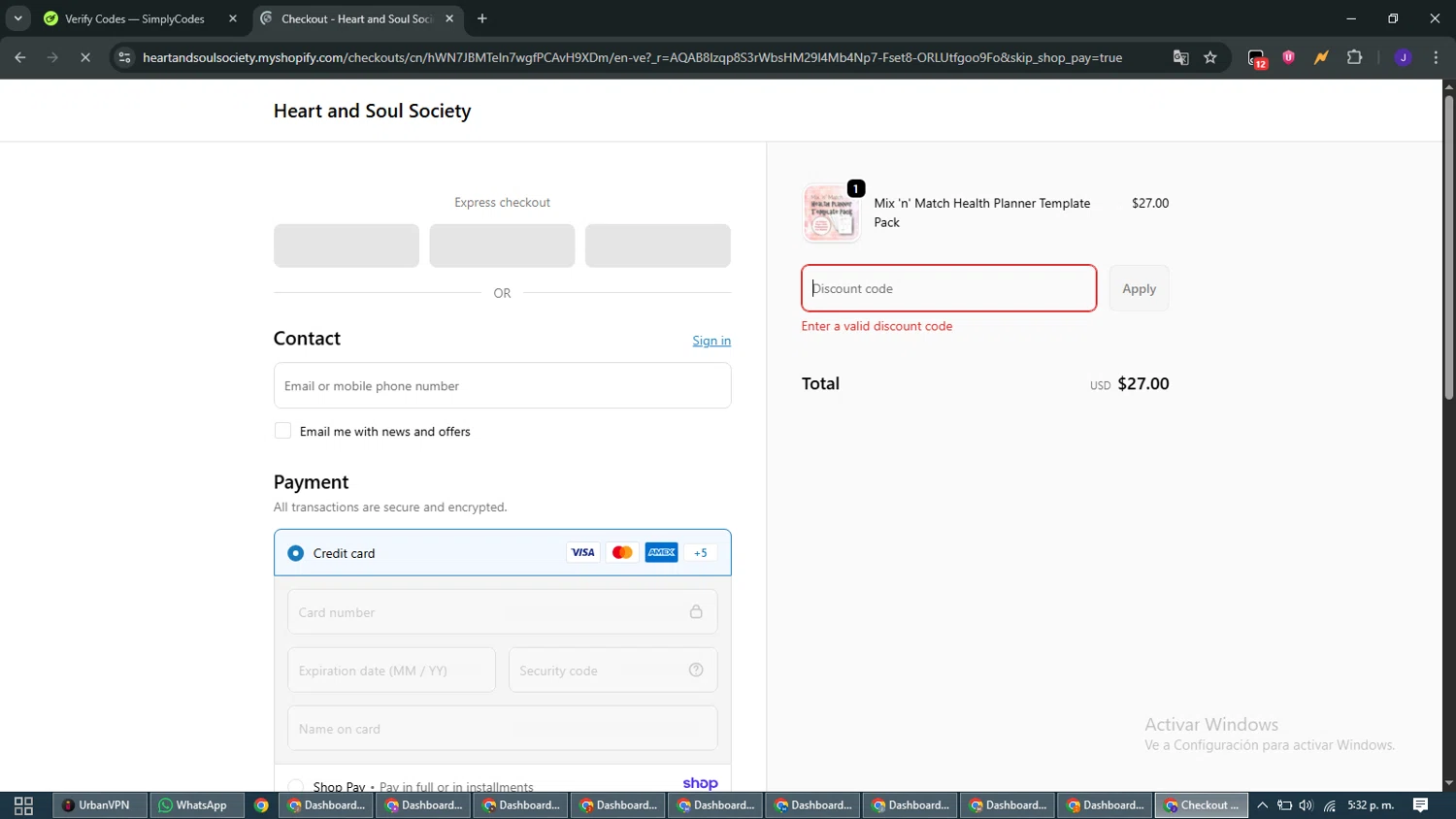Focus the Name on card field

click(x=502, y=728)
